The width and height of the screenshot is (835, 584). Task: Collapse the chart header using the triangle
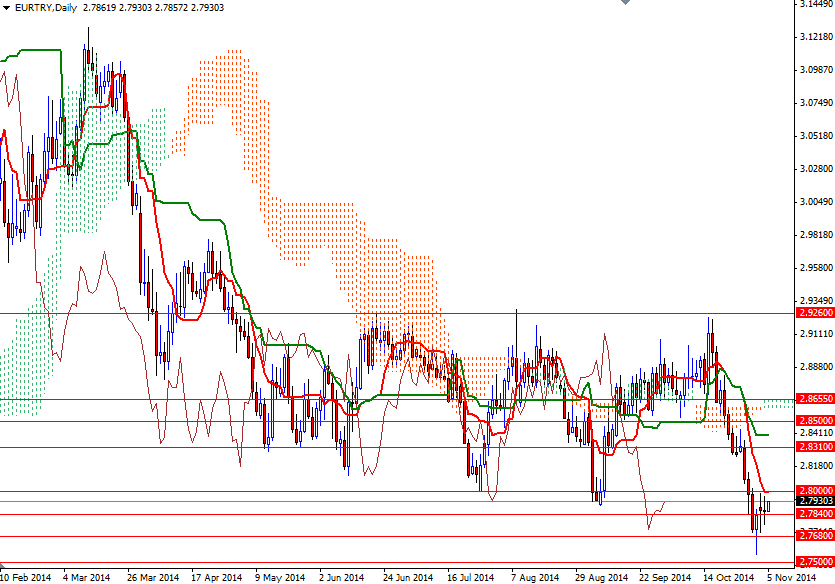[7, 7]
